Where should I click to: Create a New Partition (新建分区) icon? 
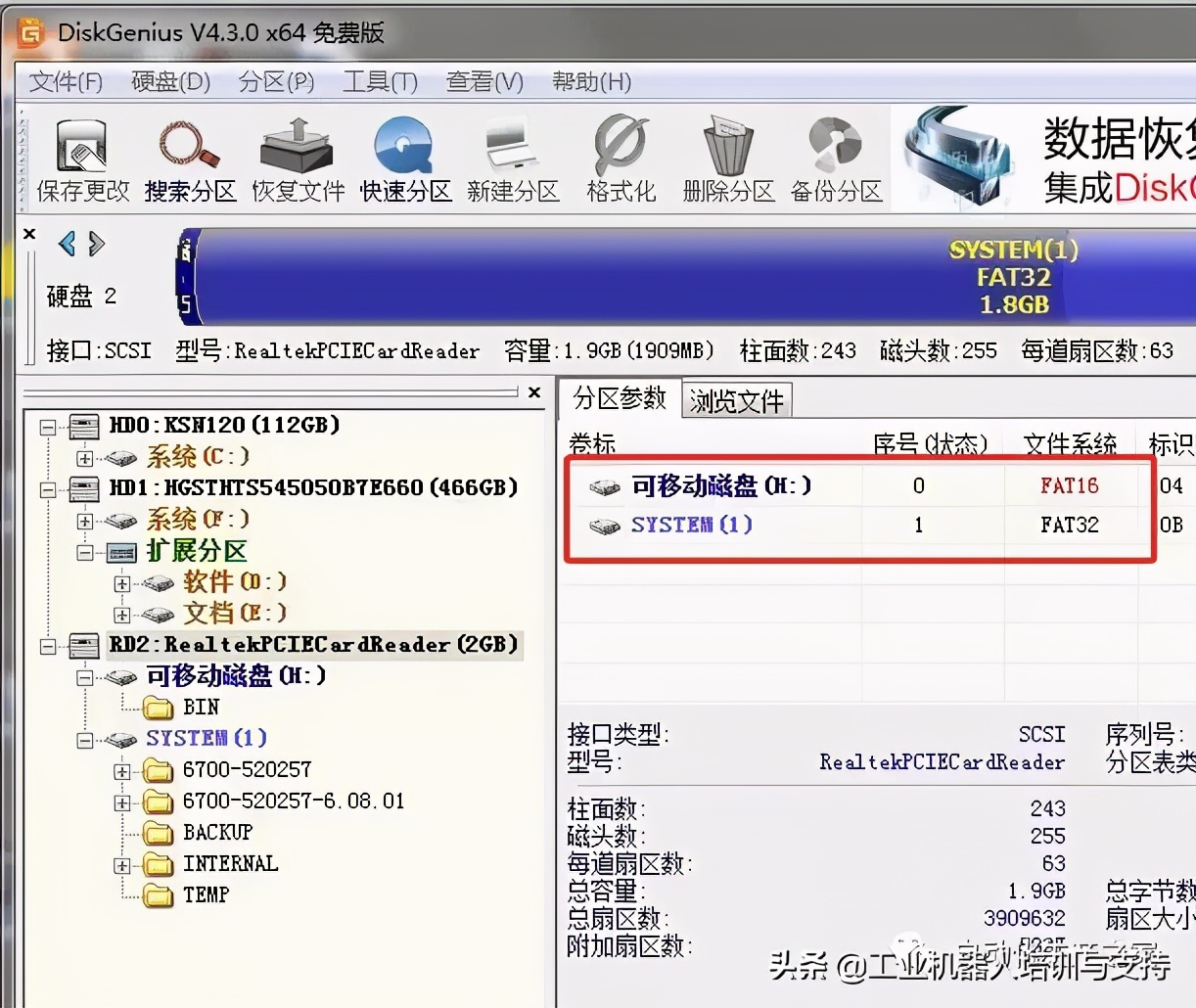[513, 160]
